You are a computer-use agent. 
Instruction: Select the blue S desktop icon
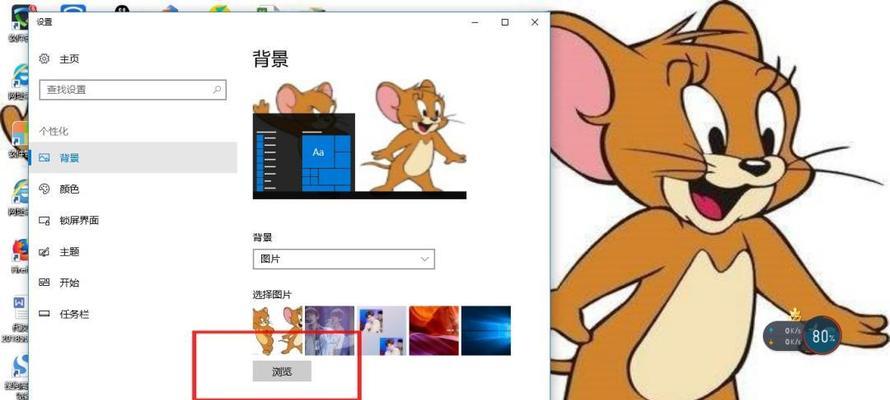point(20,367)
